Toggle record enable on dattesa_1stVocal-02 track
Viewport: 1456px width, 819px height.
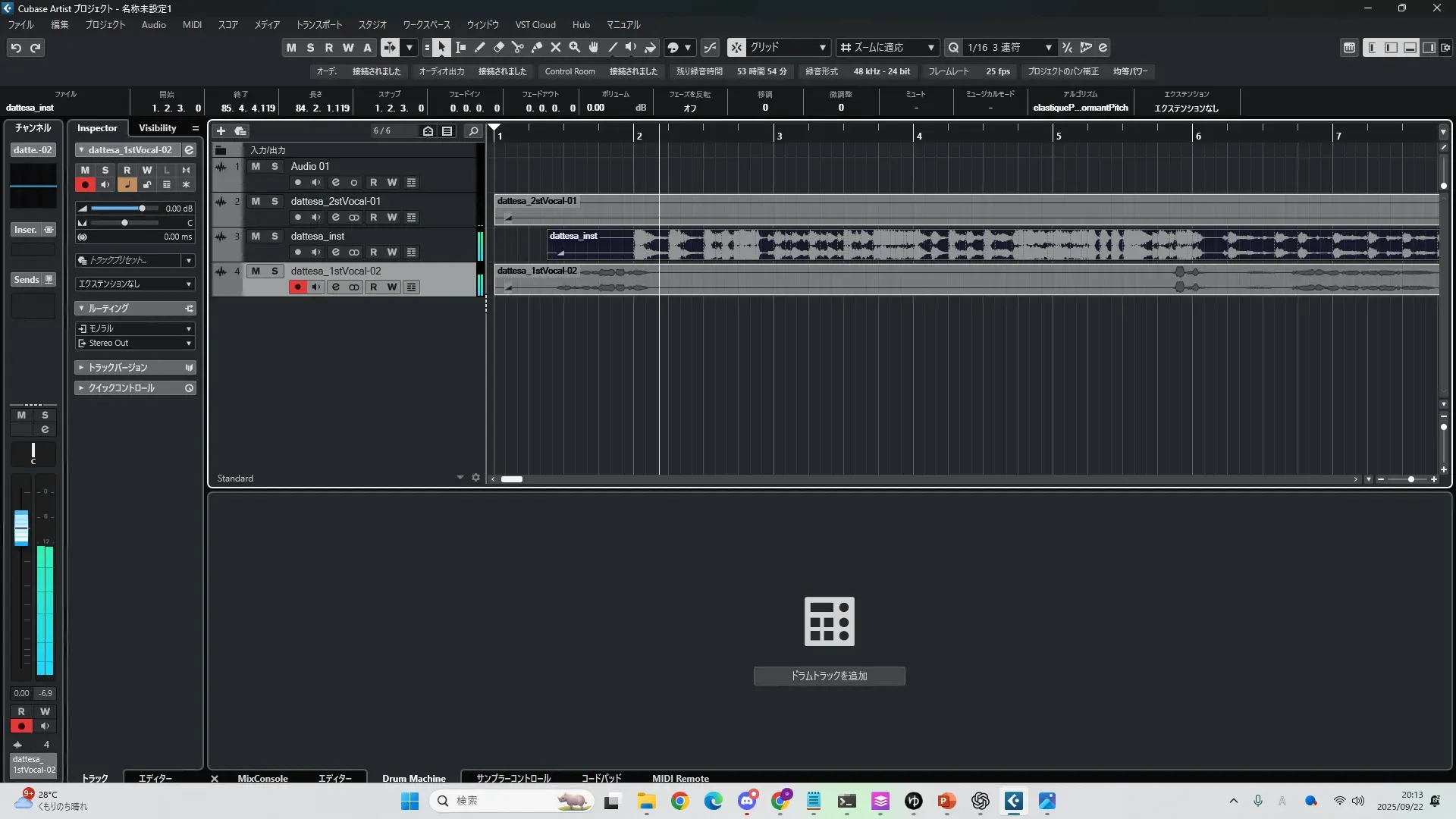(x=297, y=287)
